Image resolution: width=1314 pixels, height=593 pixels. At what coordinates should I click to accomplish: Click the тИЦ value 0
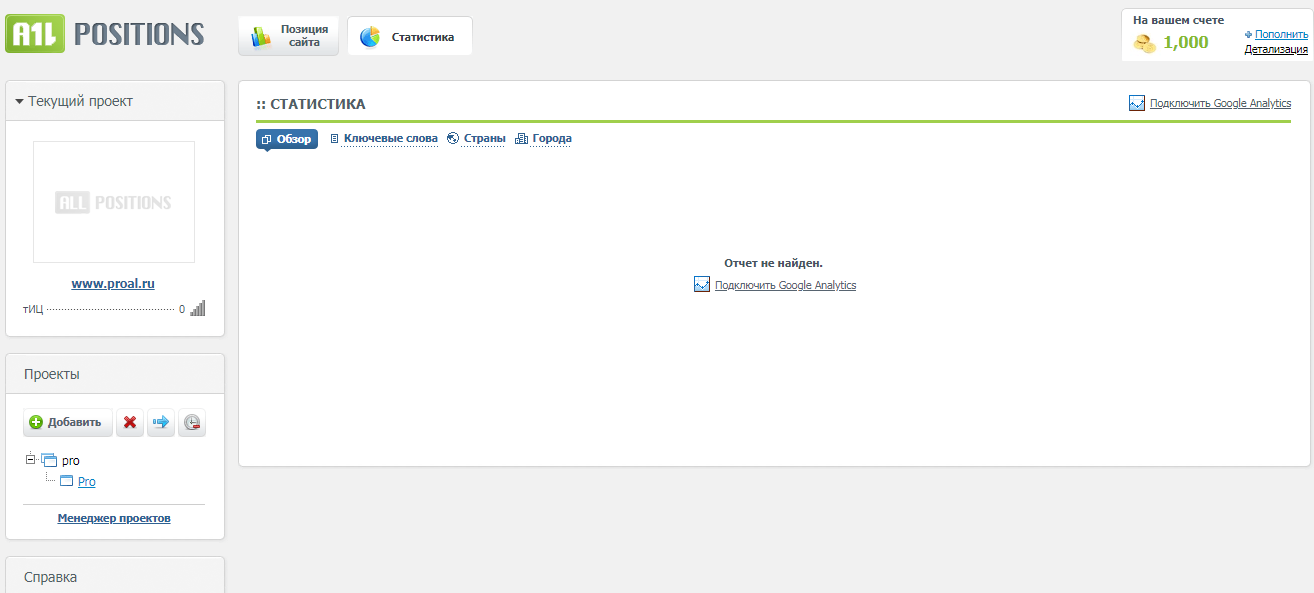coord(182,310)
